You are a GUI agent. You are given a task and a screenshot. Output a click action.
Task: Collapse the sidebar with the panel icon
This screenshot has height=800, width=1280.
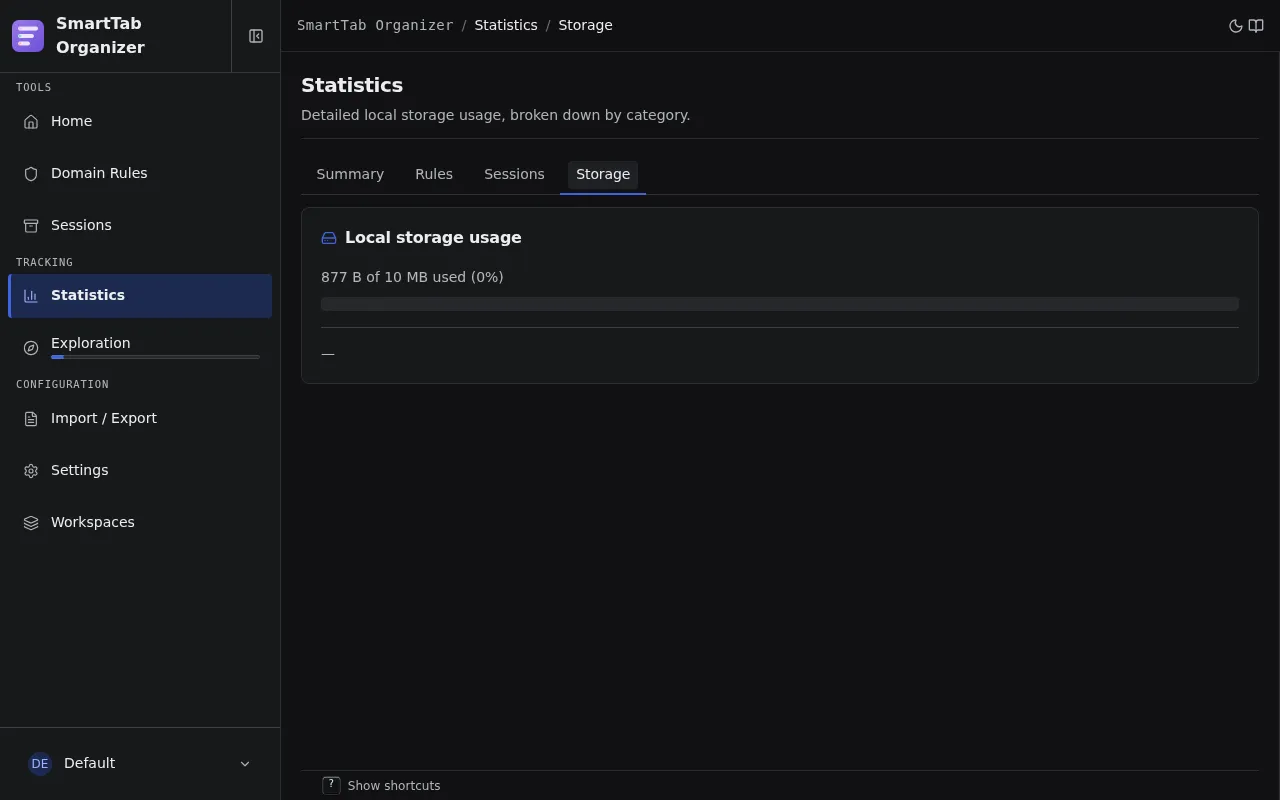(x=256, y=36)
